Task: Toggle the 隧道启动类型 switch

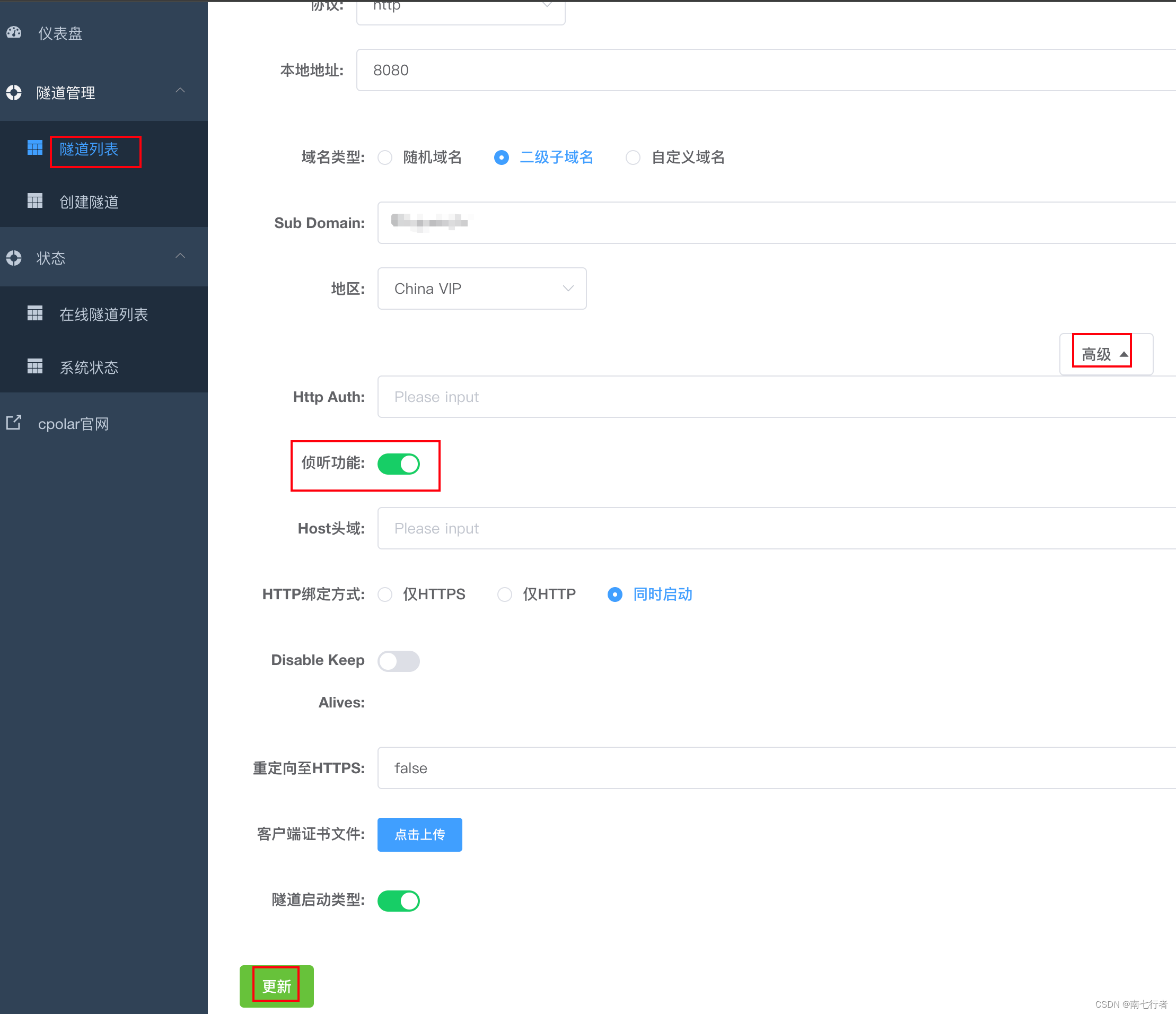Action: coord(398,901)
